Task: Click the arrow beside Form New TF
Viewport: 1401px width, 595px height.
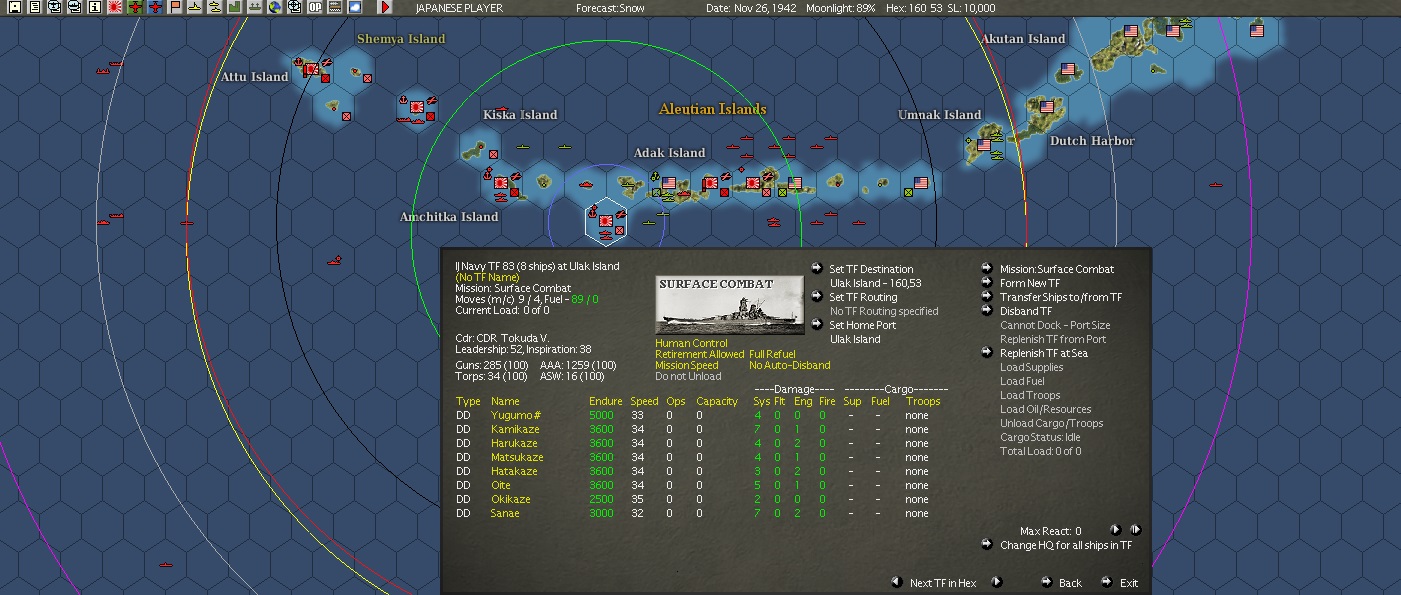Action: pos(987,282)
